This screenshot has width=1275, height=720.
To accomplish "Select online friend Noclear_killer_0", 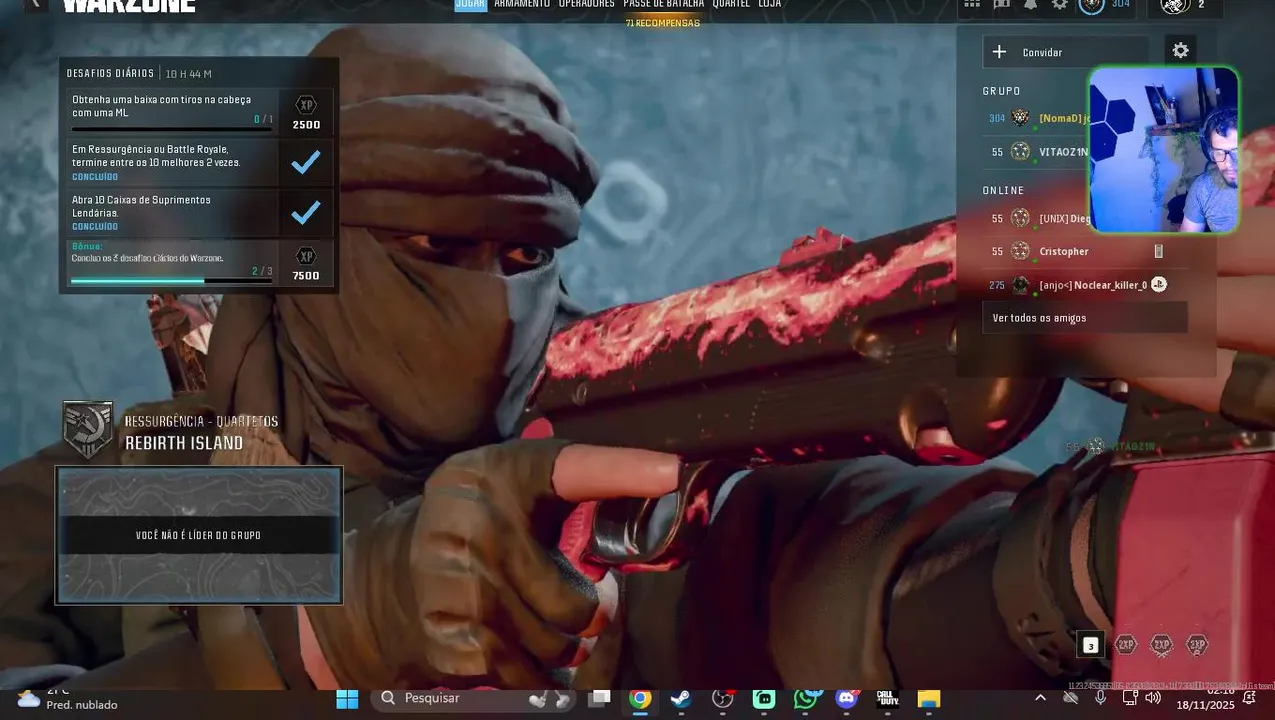I will pyautogui.click(x=1085, y=285).
